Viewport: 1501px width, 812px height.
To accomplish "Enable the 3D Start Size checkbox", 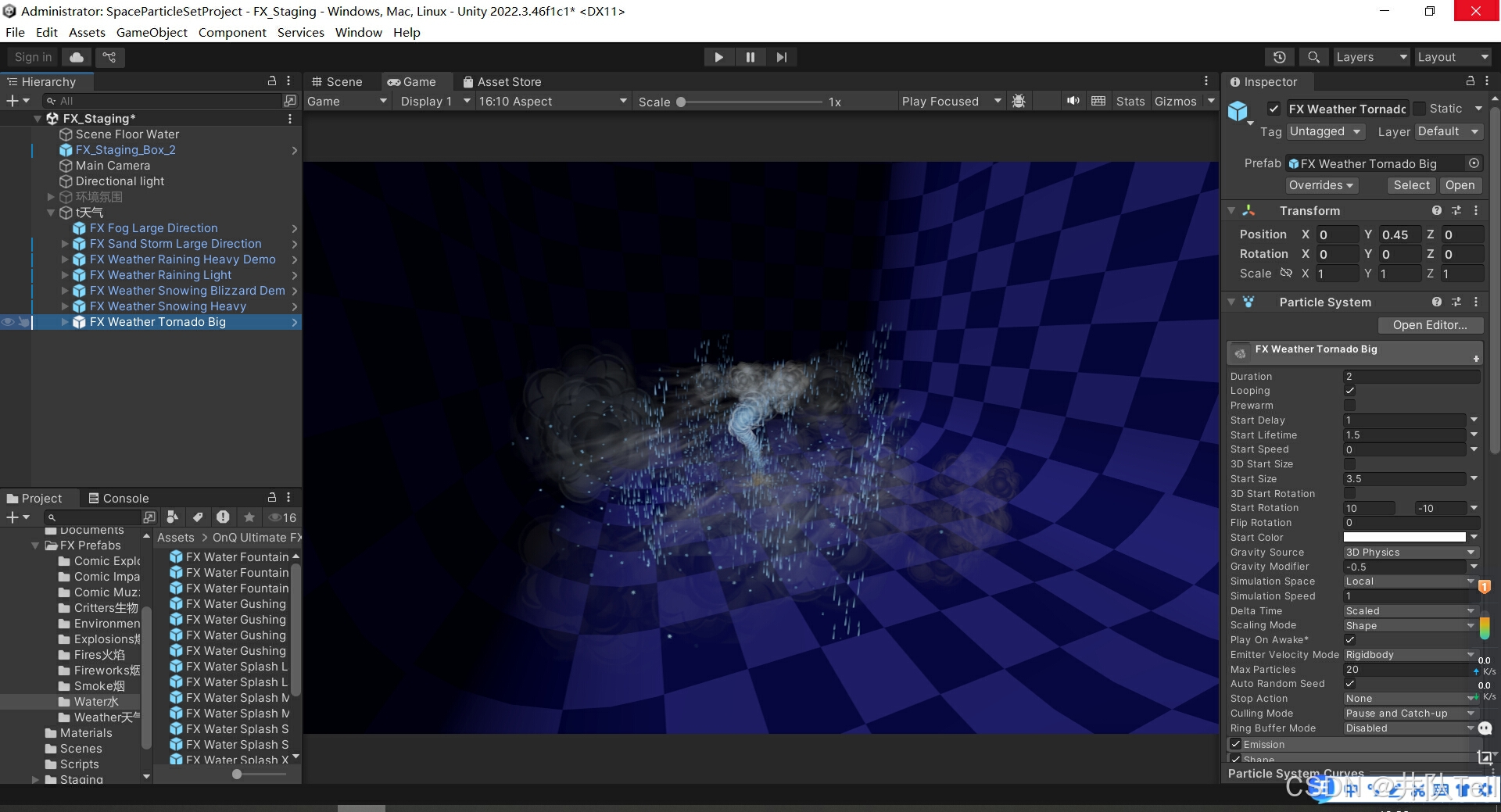I will tap(1349, 464).
